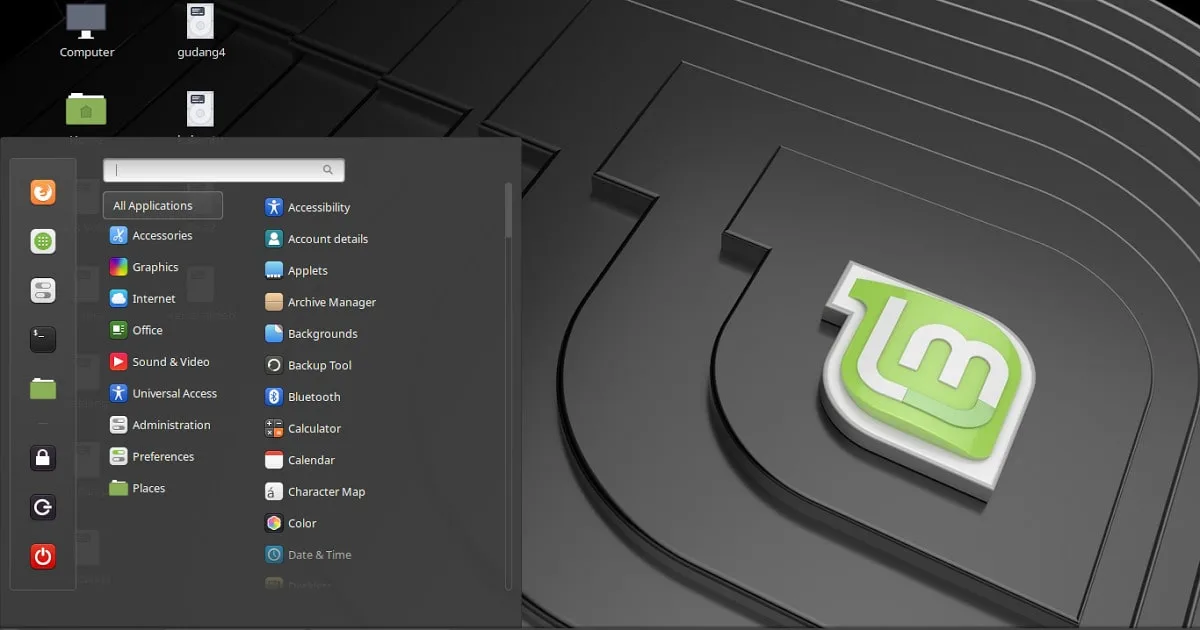Open the Places category
This screenshot has height=630, width=1200.
[163, 488]
